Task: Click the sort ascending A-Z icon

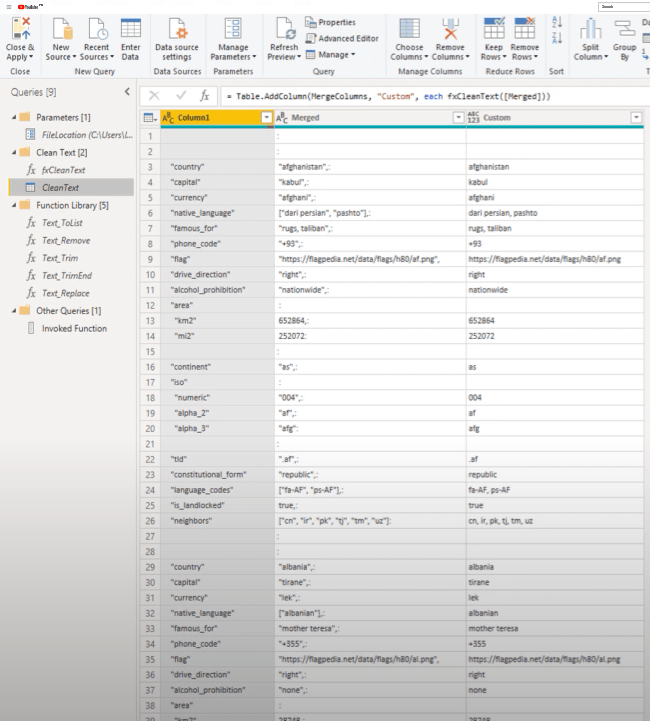Action: 557,22
